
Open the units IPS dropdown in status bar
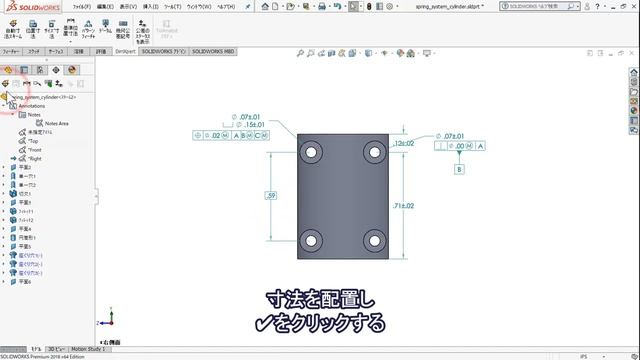[x=604, y=357]
